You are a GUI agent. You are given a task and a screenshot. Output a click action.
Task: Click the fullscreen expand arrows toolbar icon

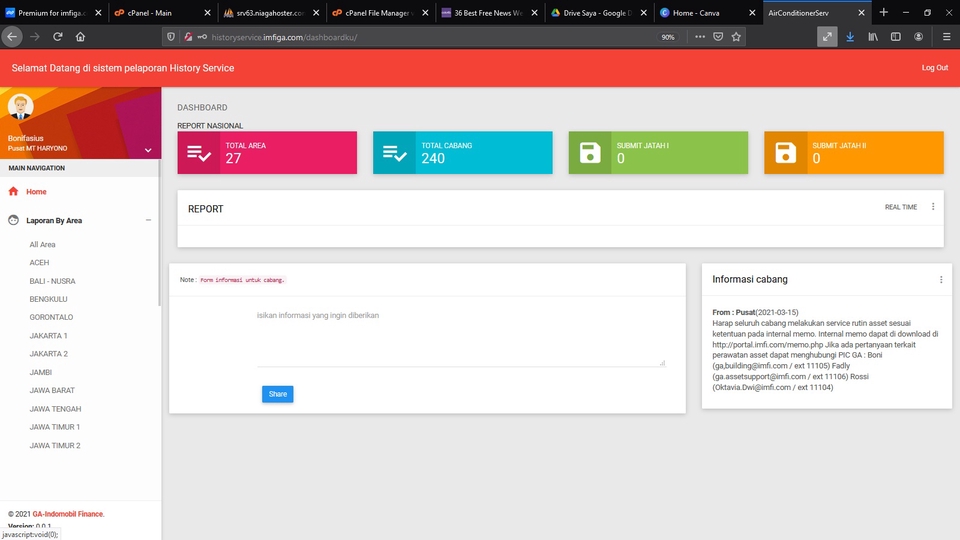pos(827,37)
